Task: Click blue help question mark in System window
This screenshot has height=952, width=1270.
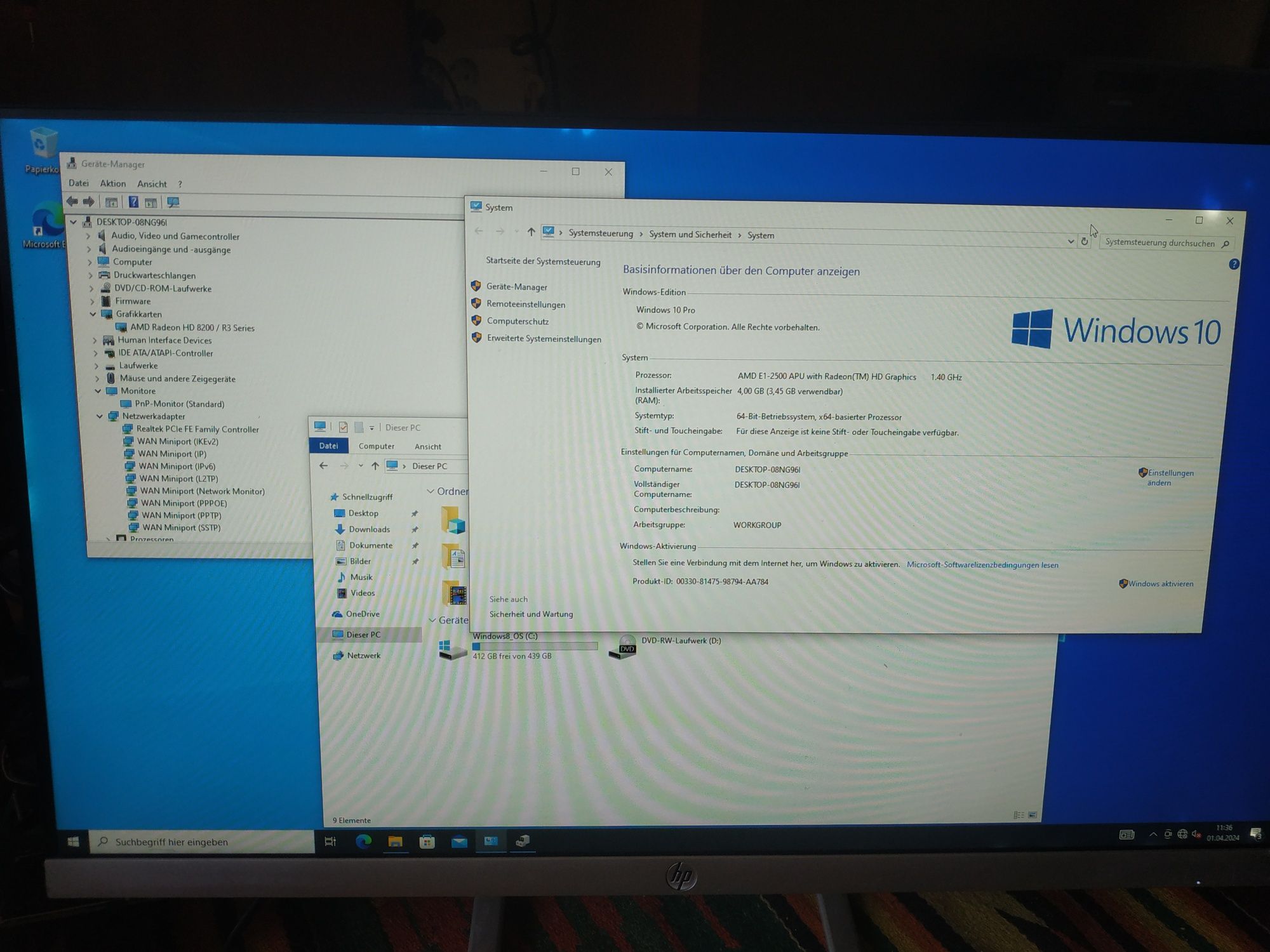Action: point(1233,264)
